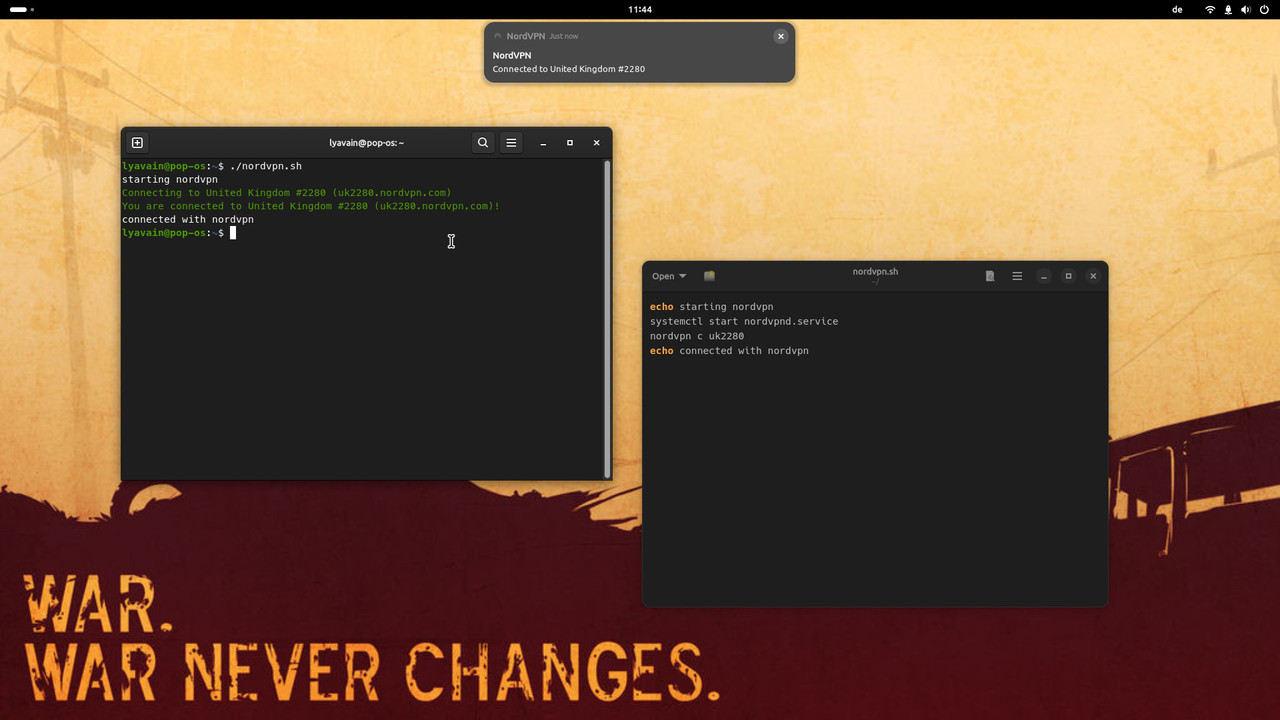Open the text editor hamburger menu
Screen dimensions: 1280x720
coord(1017,276)
